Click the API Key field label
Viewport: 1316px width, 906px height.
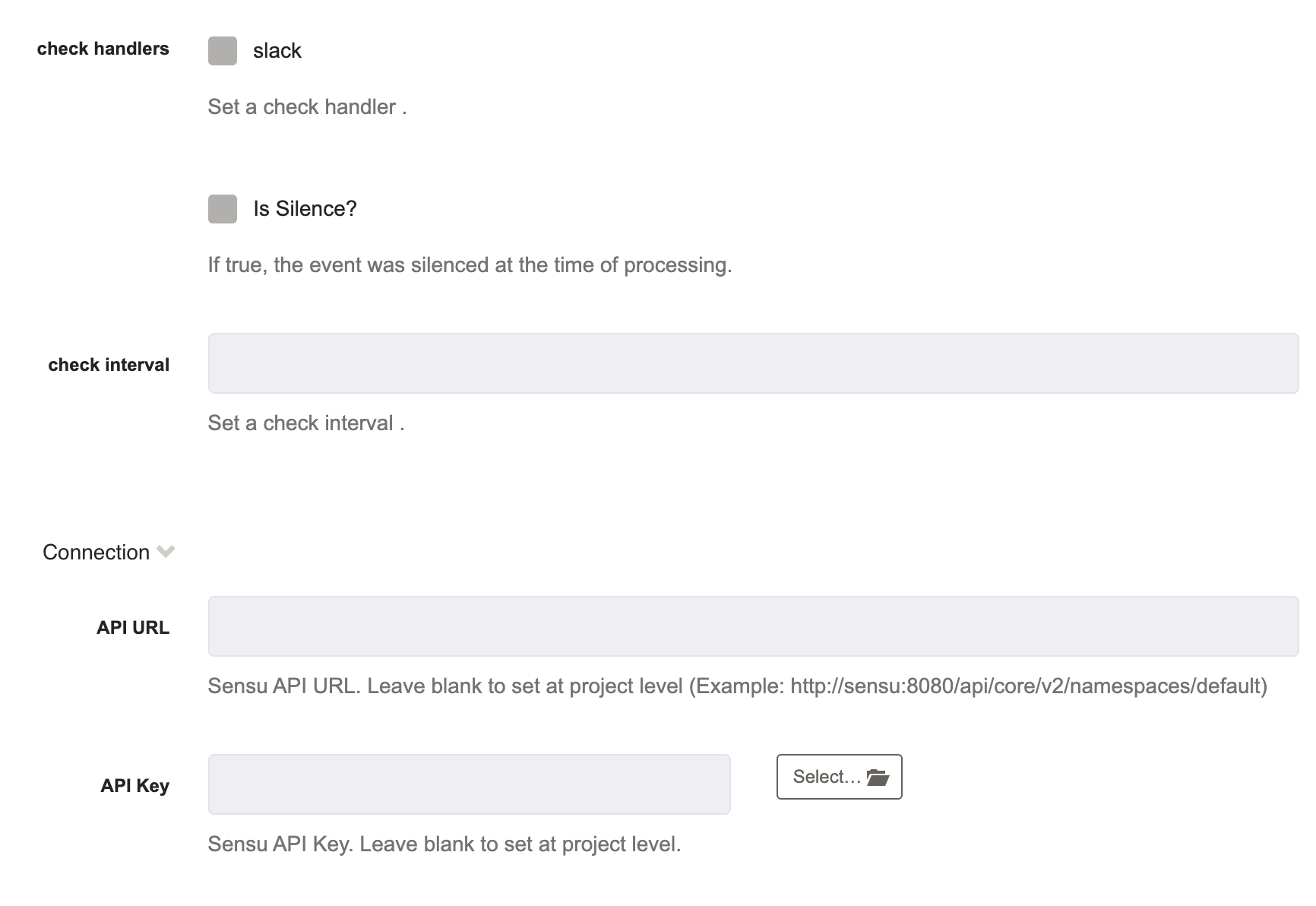click(x=135, y=786)
